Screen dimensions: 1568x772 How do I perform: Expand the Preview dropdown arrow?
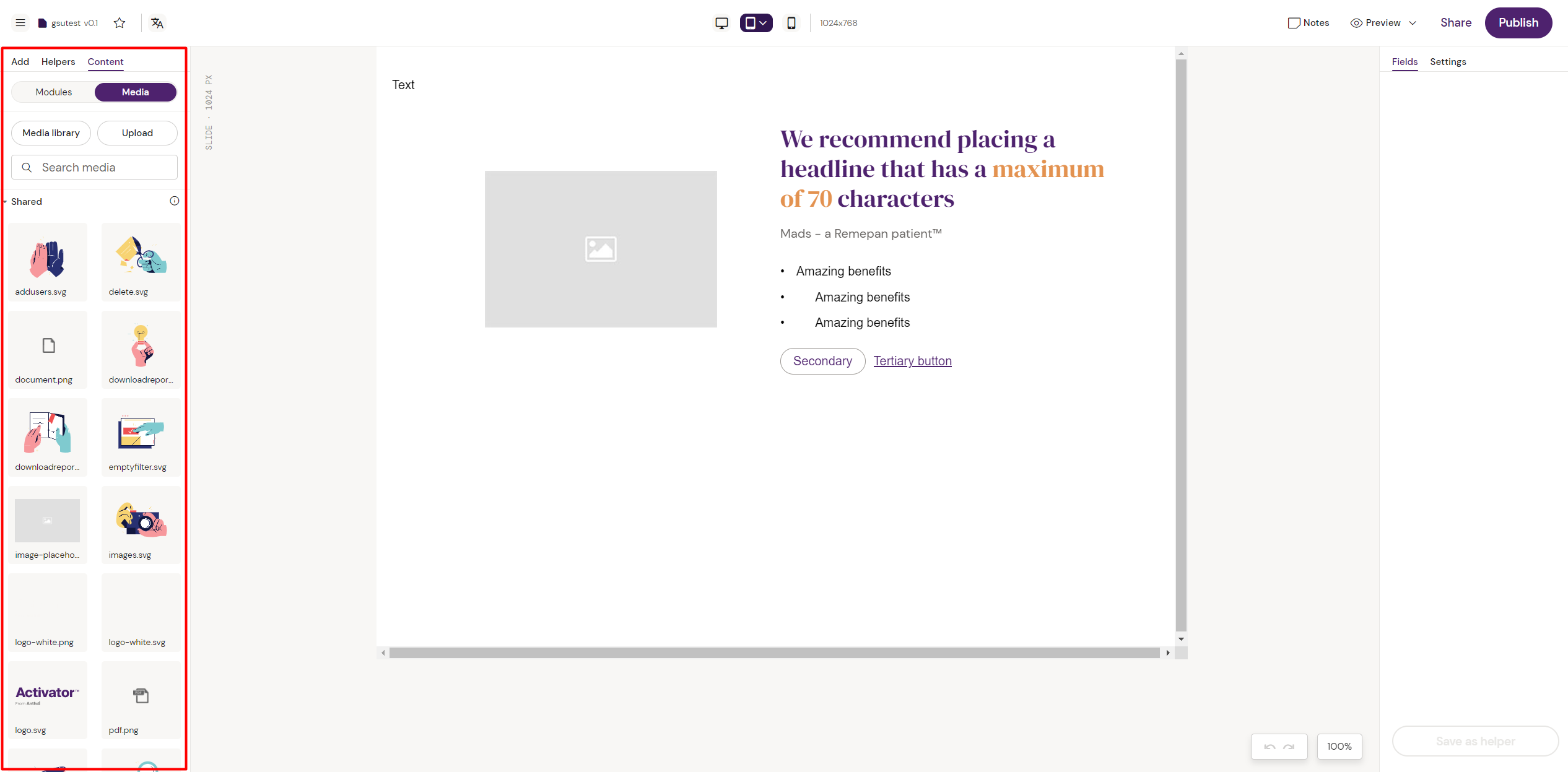point(1413,23)
